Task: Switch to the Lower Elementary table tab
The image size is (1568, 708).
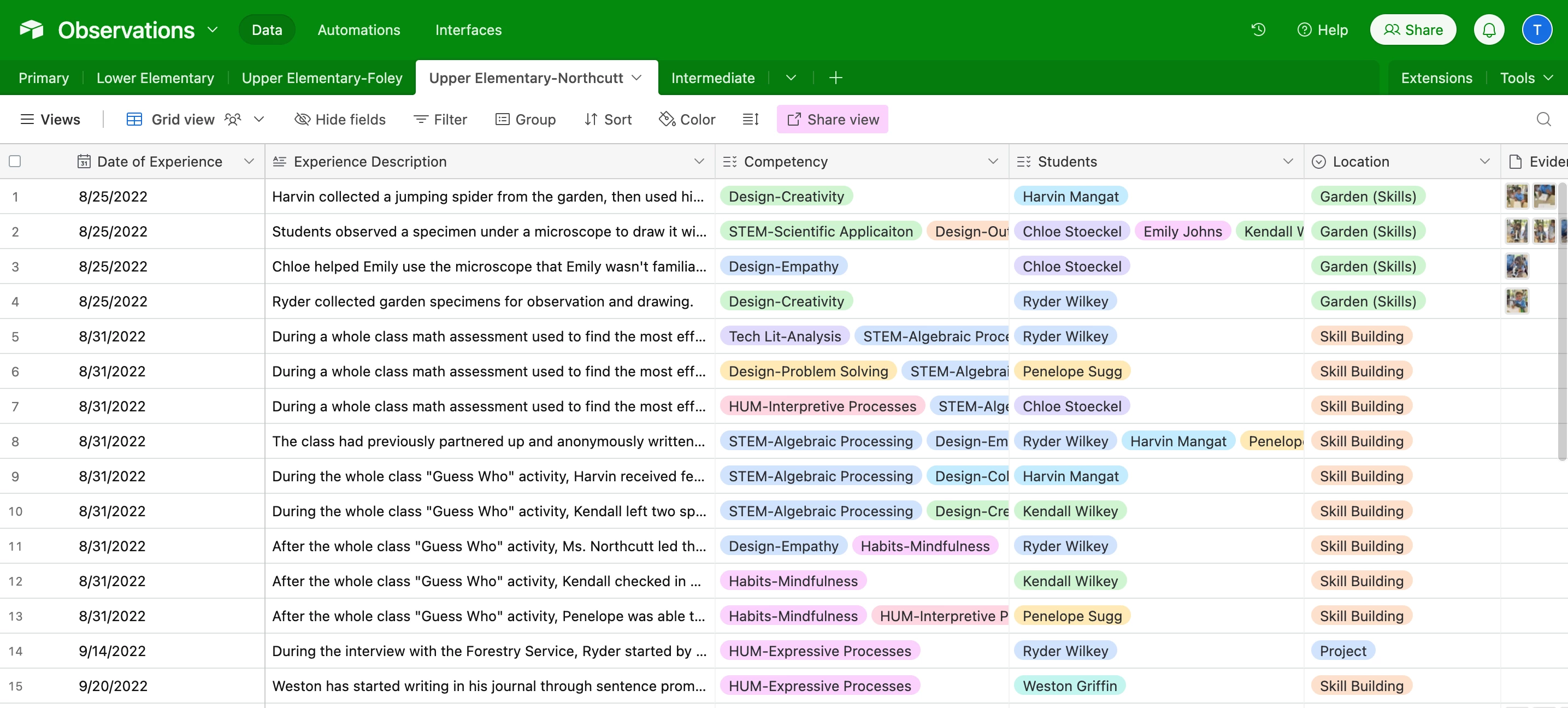Action: tap(155, 78)
